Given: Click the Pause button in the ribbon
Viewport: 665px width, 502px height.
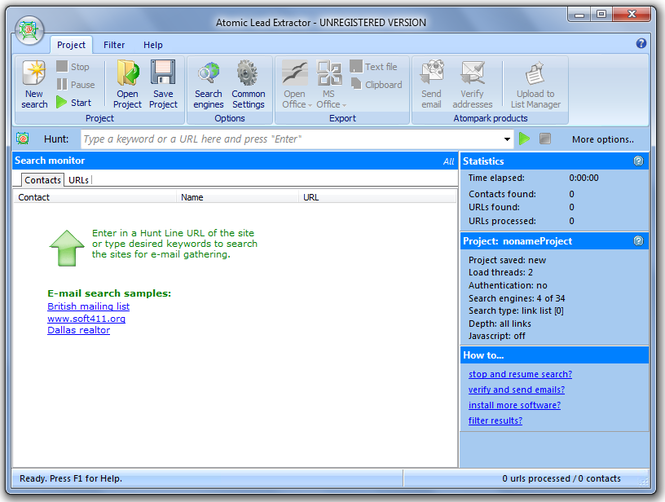Looking at the screenshot, I should [75, 84].
